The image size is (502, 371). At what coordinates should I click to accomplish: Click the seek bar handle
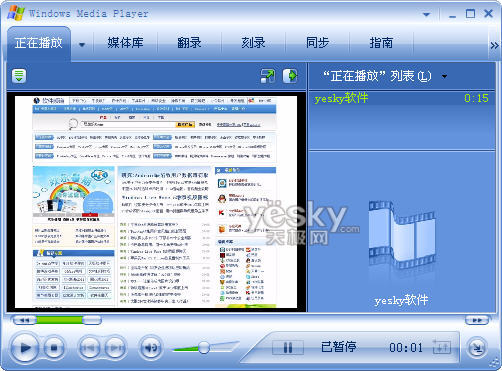92,320
